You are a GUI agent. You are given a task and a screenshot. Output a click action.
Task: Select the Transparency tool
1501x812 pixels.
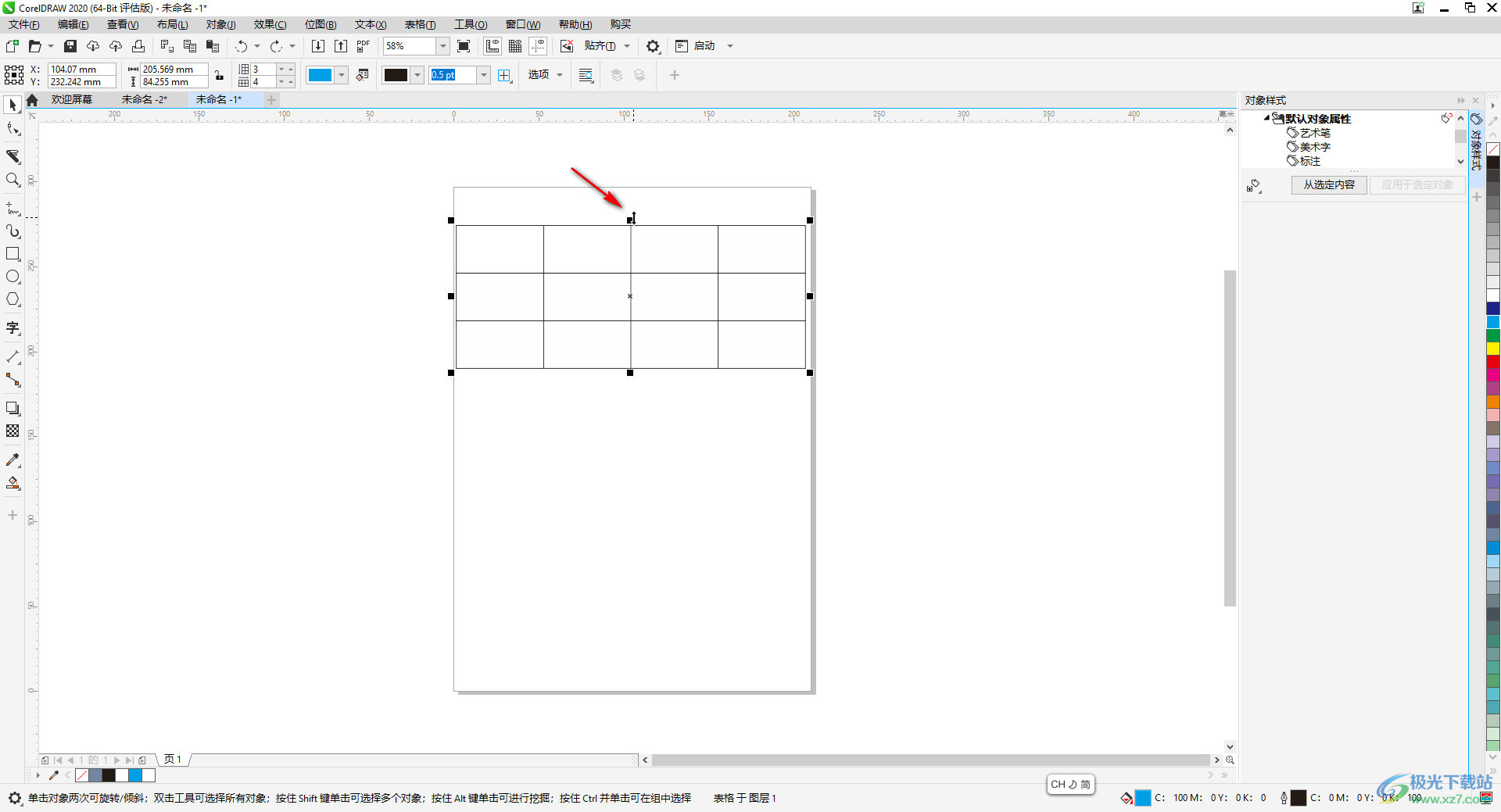pyautogui.click(x=13, y=431)
